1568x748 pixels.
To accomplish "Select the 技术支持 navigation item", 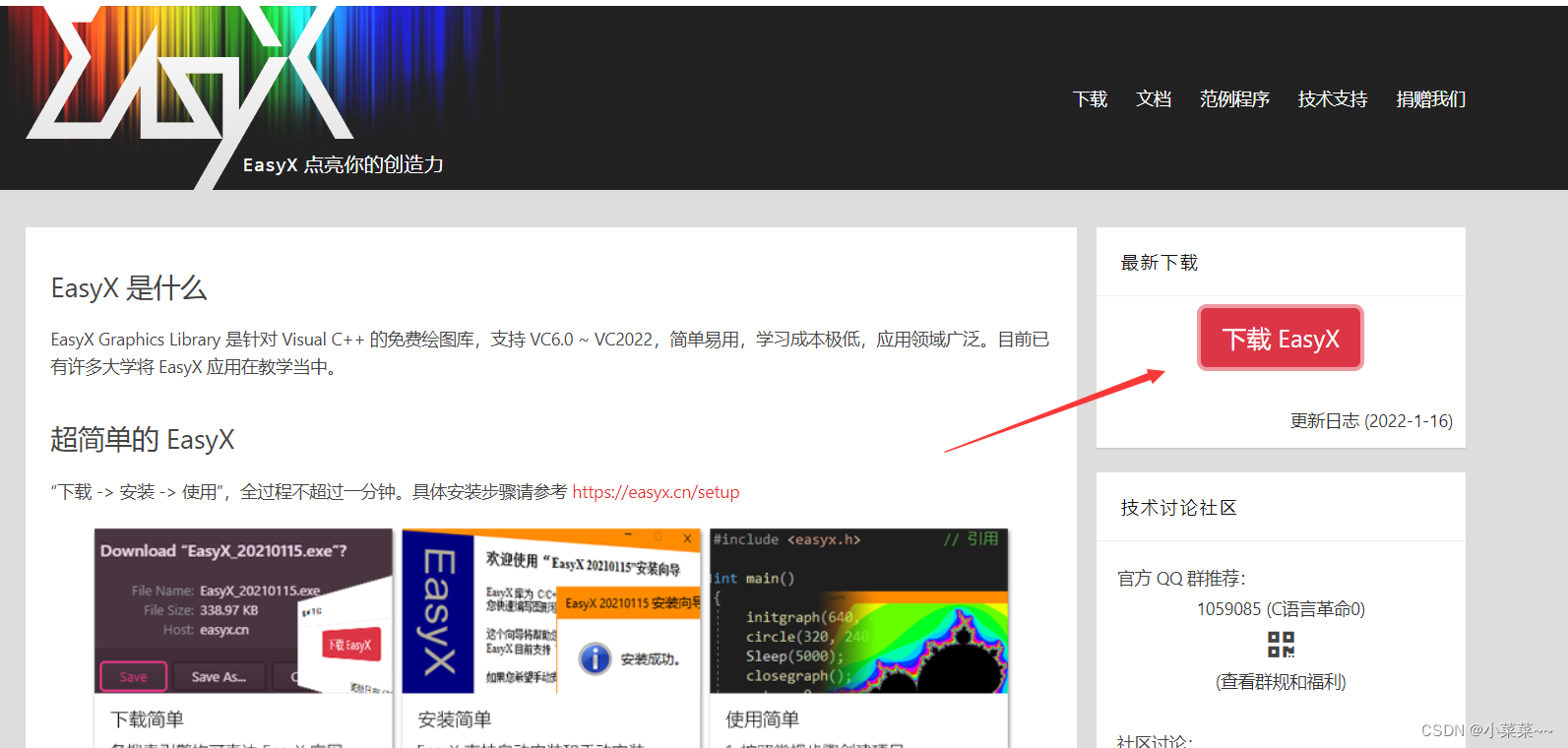I will tap(1333, 99).
